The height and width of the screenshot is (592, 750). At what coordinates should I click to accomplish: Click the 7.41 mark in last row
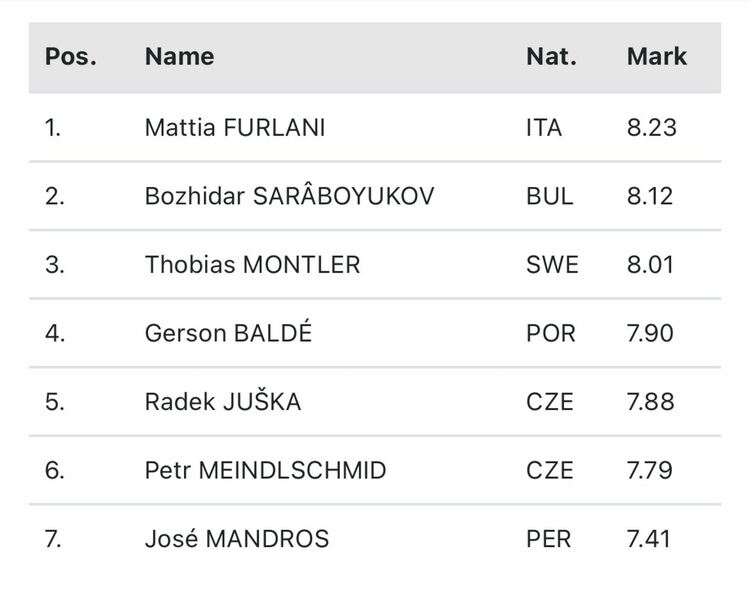point(649,539)
